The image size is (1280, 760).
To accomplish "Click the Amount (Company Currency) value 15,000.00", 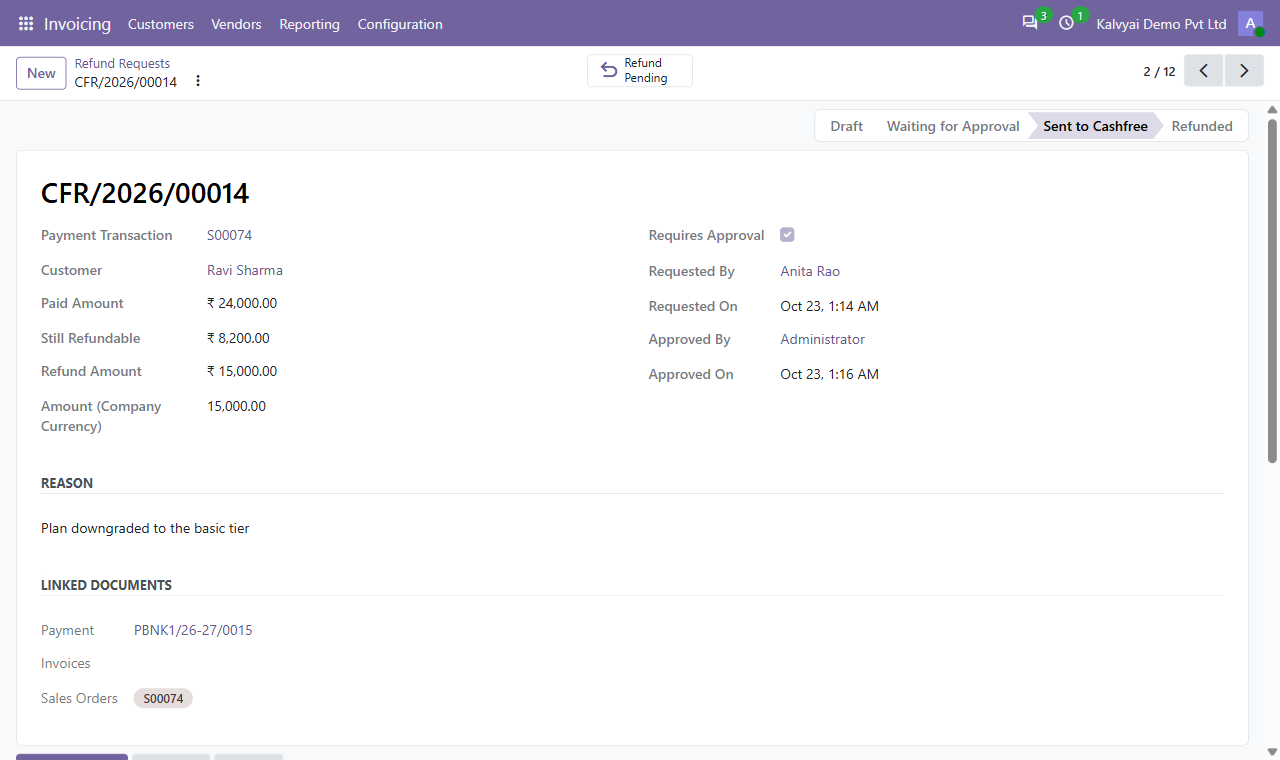I will click(x=237, y=406).
